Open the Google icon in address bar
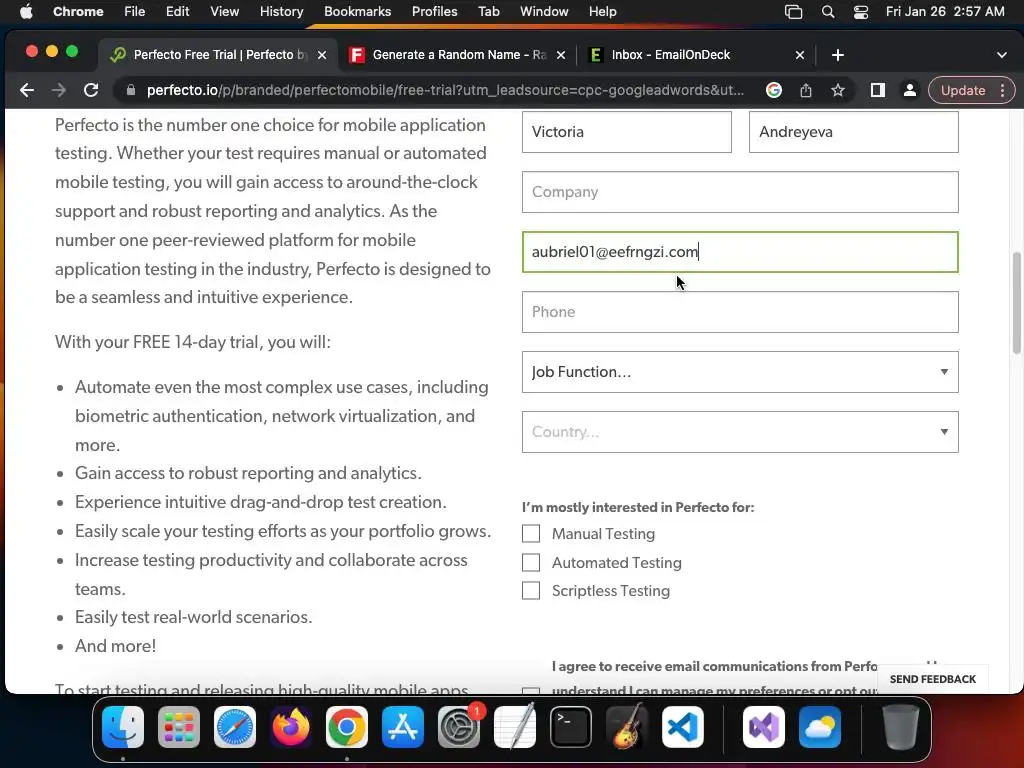1024x768 pixels. [774, 90]
